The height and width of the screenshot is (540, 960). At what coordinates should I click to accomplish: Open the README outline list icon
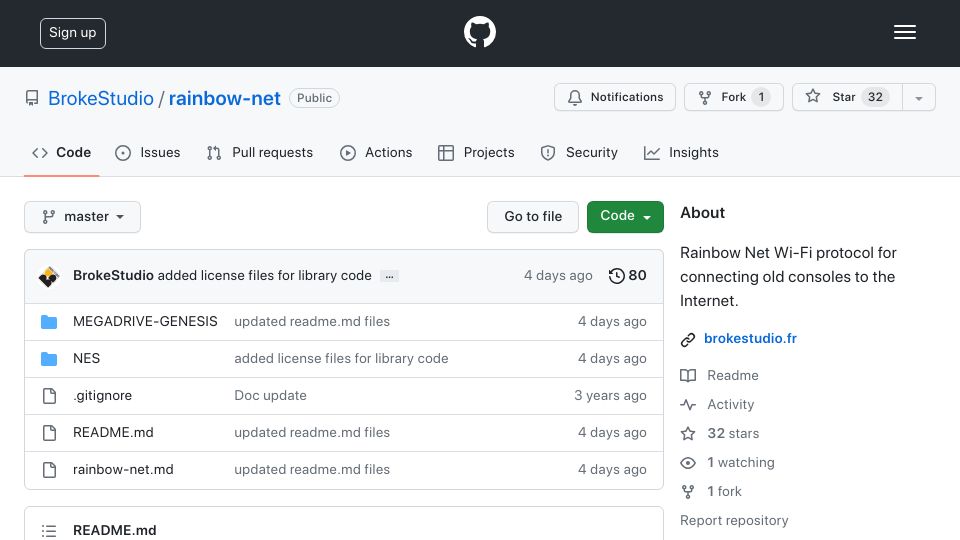click(x=49, y=531)
